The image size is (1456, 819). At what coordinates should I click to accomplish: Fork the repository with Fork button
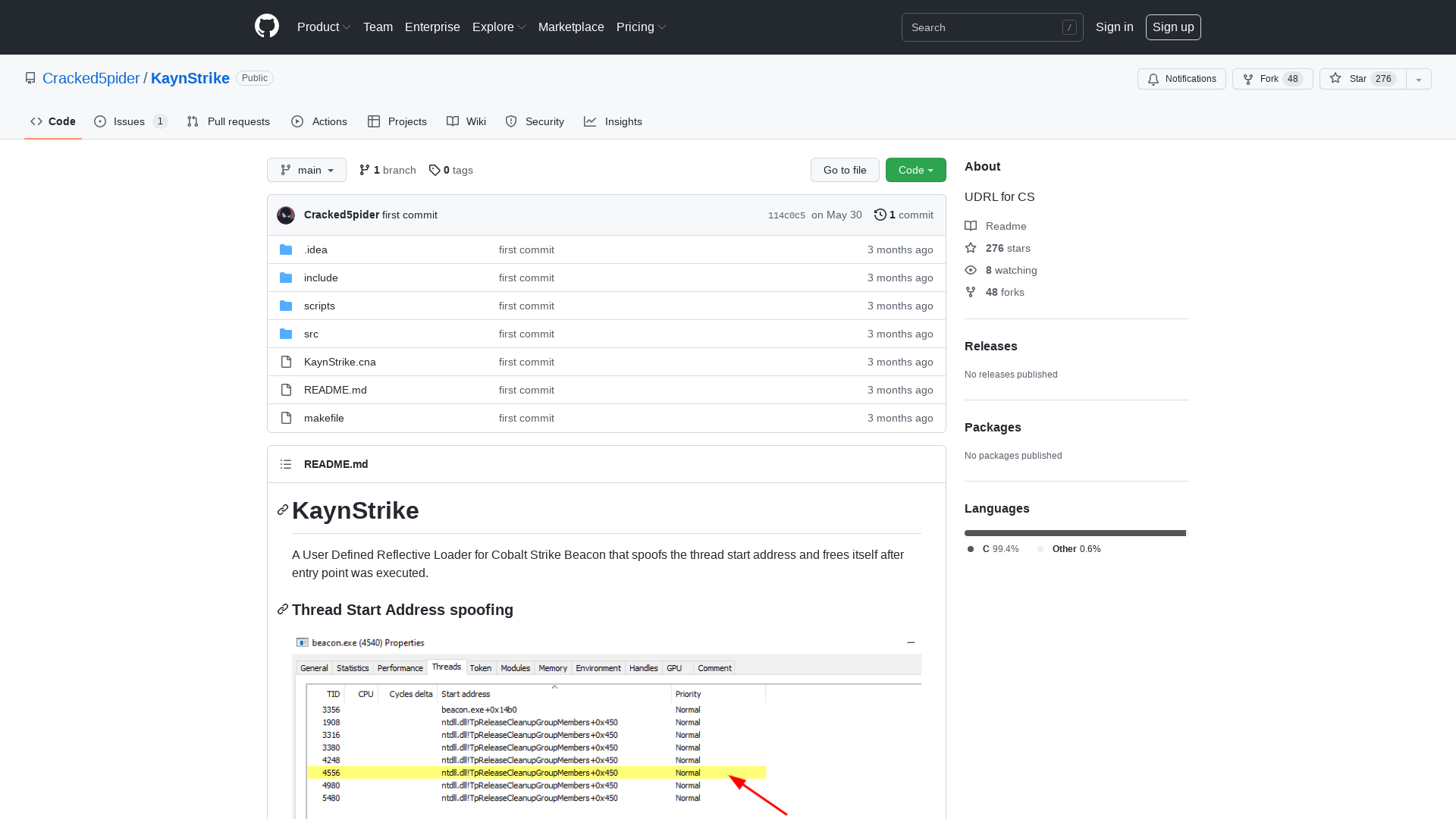click(x=1272, y=79)
